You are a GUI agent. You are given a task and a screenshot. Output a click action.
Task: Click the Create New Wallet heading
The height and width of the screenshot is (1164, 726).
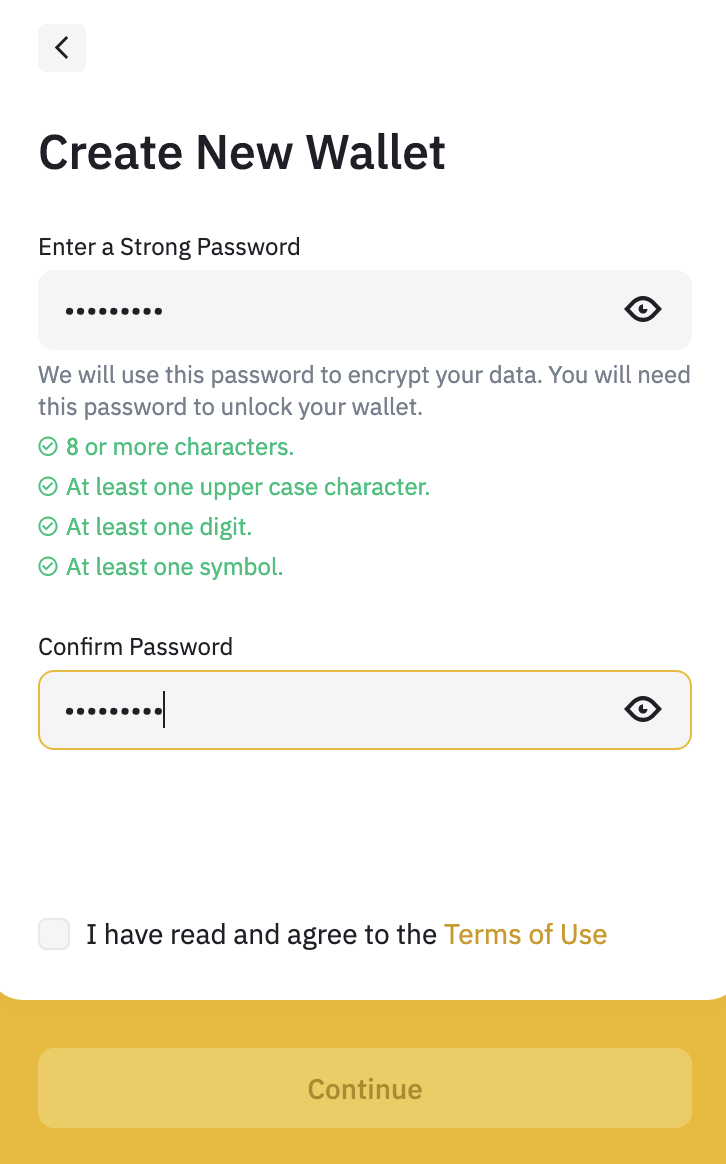tap(242, 153)
